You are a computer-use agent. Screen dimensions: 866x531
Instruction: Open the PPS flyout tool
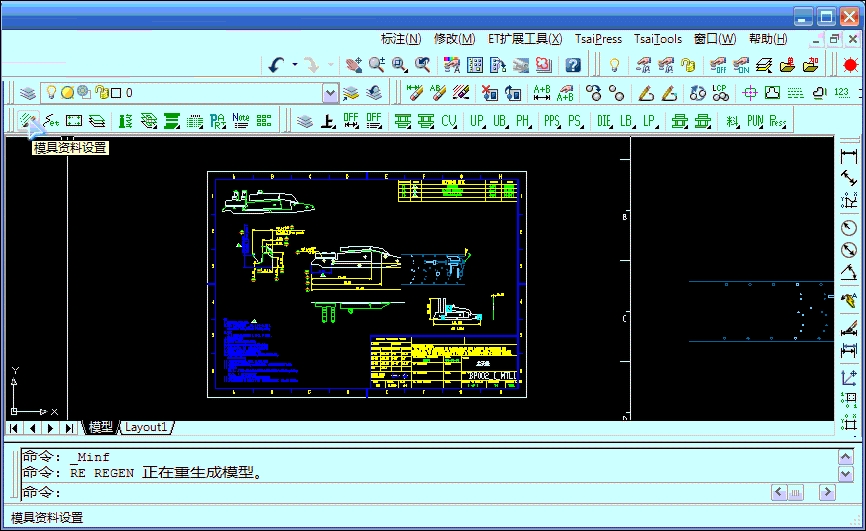coord(552,120)
